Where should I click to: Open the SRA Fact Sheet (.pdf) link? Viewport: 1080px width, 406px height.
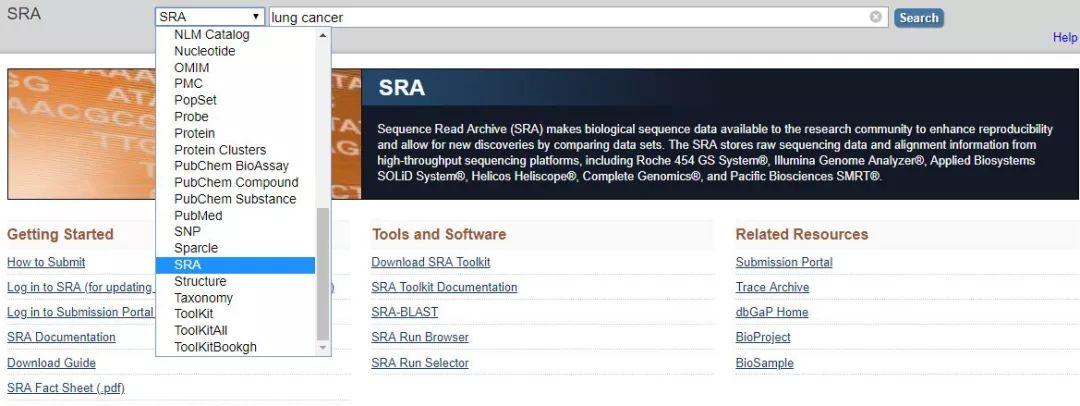[65, 388]
